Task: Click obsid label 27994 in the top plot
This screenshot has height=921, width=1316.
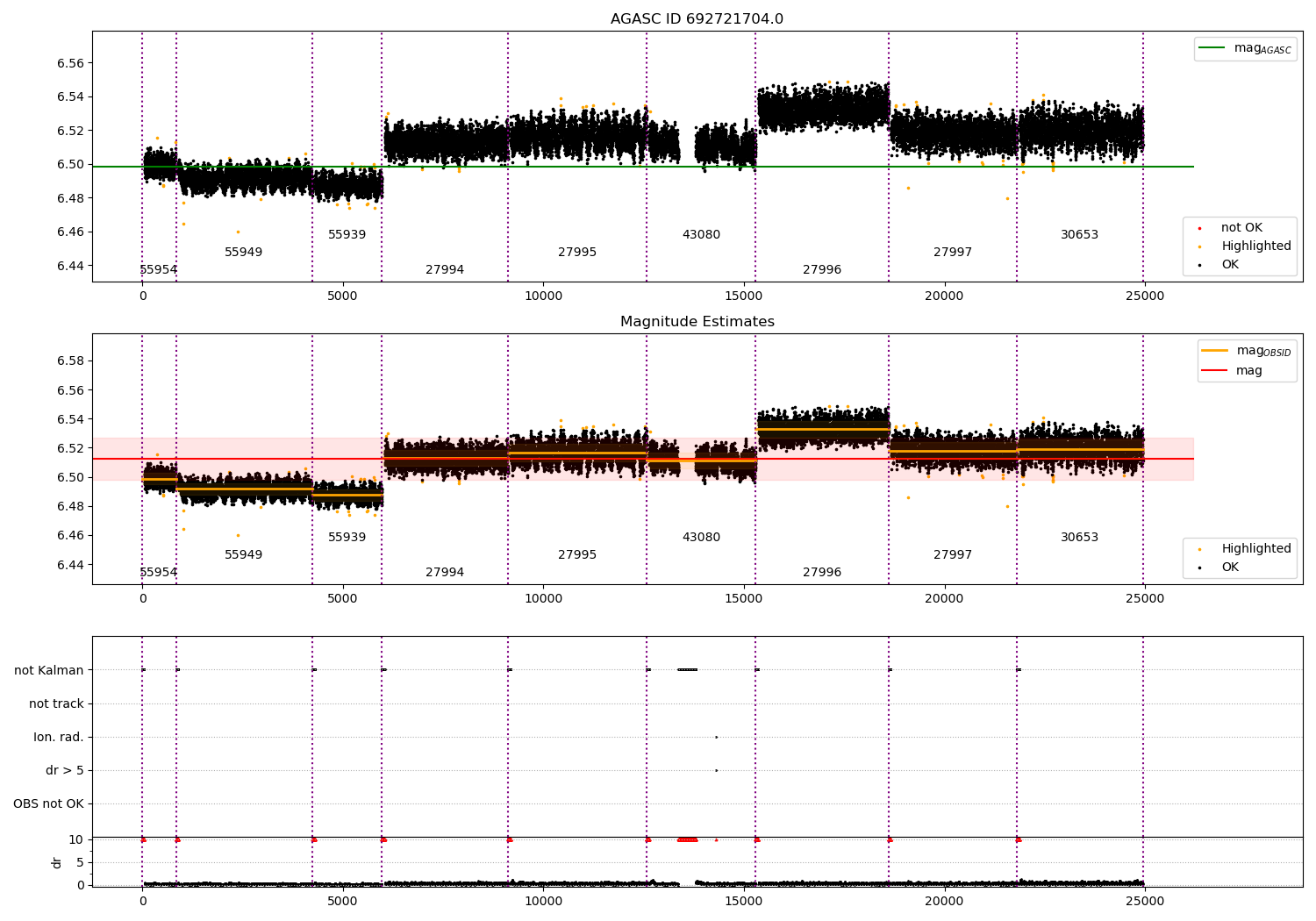Action: pos(445,270)
